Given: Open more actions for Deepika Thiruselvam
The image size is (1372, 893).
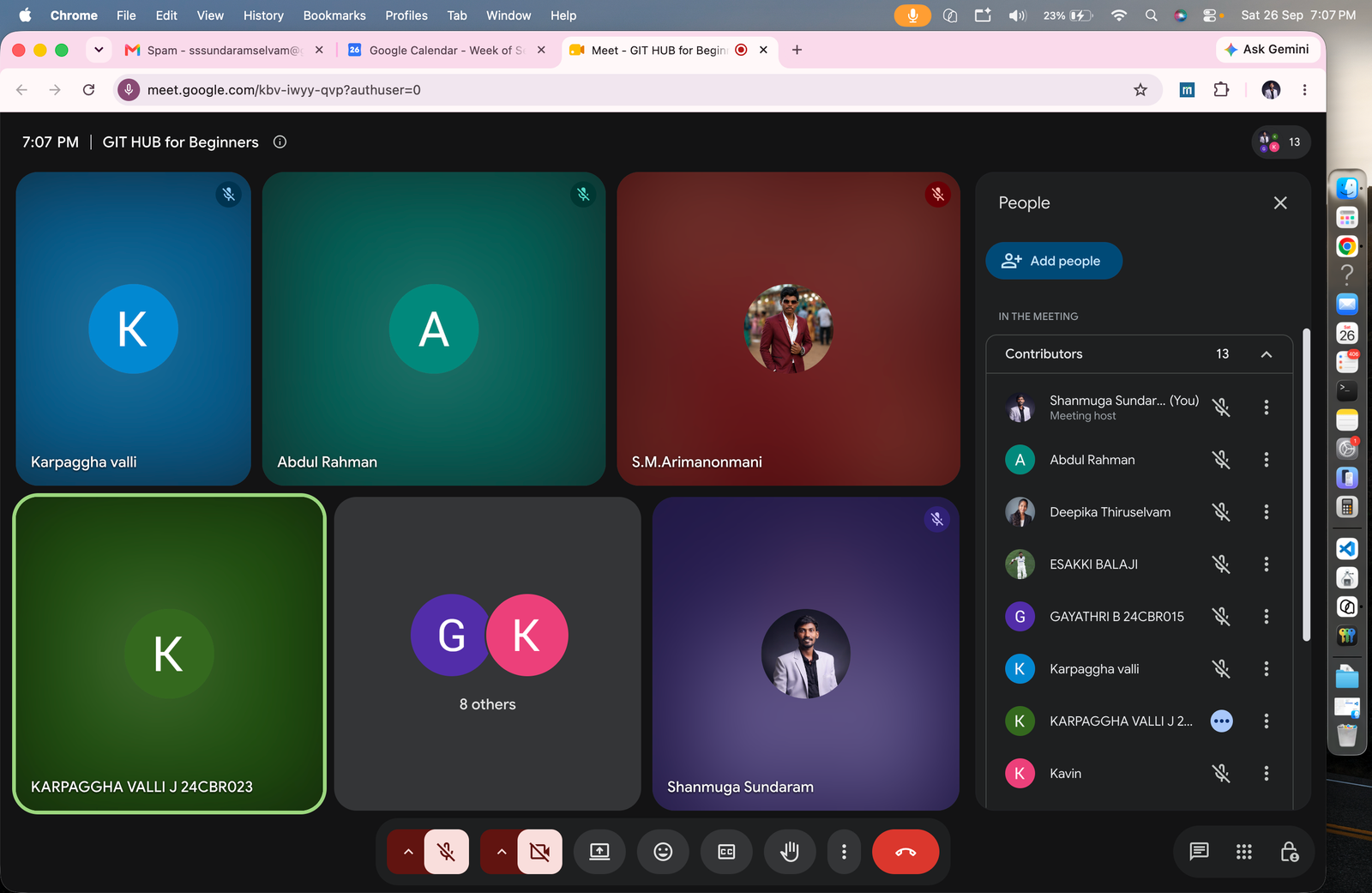Looking at the screenshot, I should [x=1267, y=512].
